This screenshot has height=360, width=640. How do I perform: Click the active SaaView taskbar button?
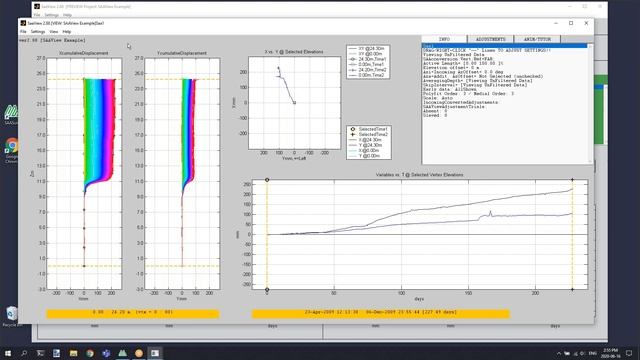tap(155, 353)
